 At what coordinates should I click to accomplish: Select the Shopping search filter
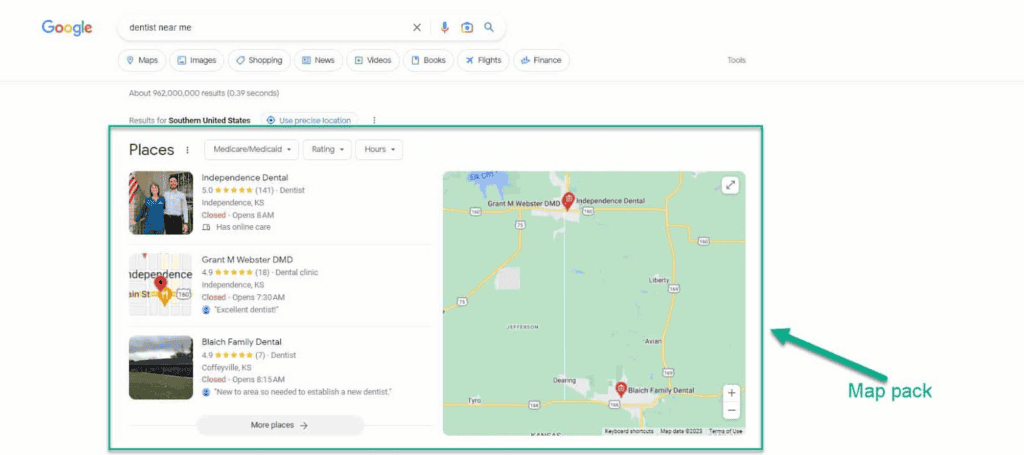(x=259, y=60)
